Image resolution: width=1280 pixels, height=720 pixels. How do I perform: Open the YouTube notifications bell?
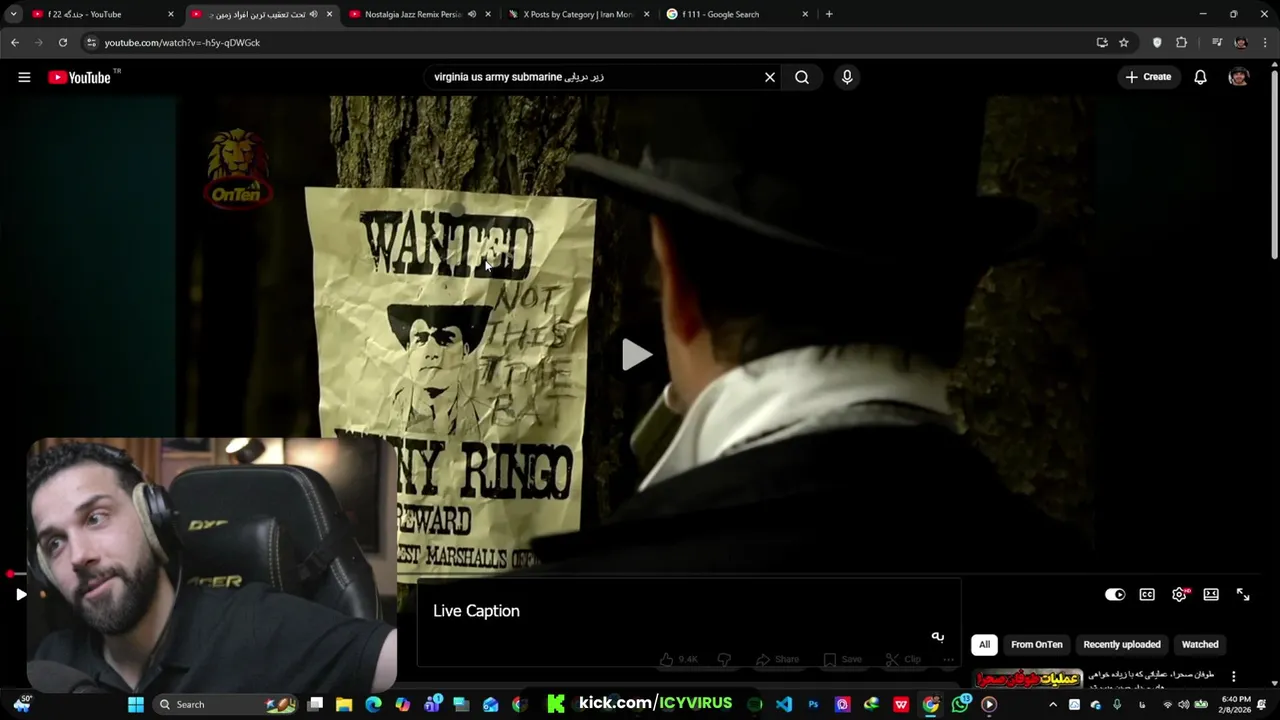(x=1200, y=77)
